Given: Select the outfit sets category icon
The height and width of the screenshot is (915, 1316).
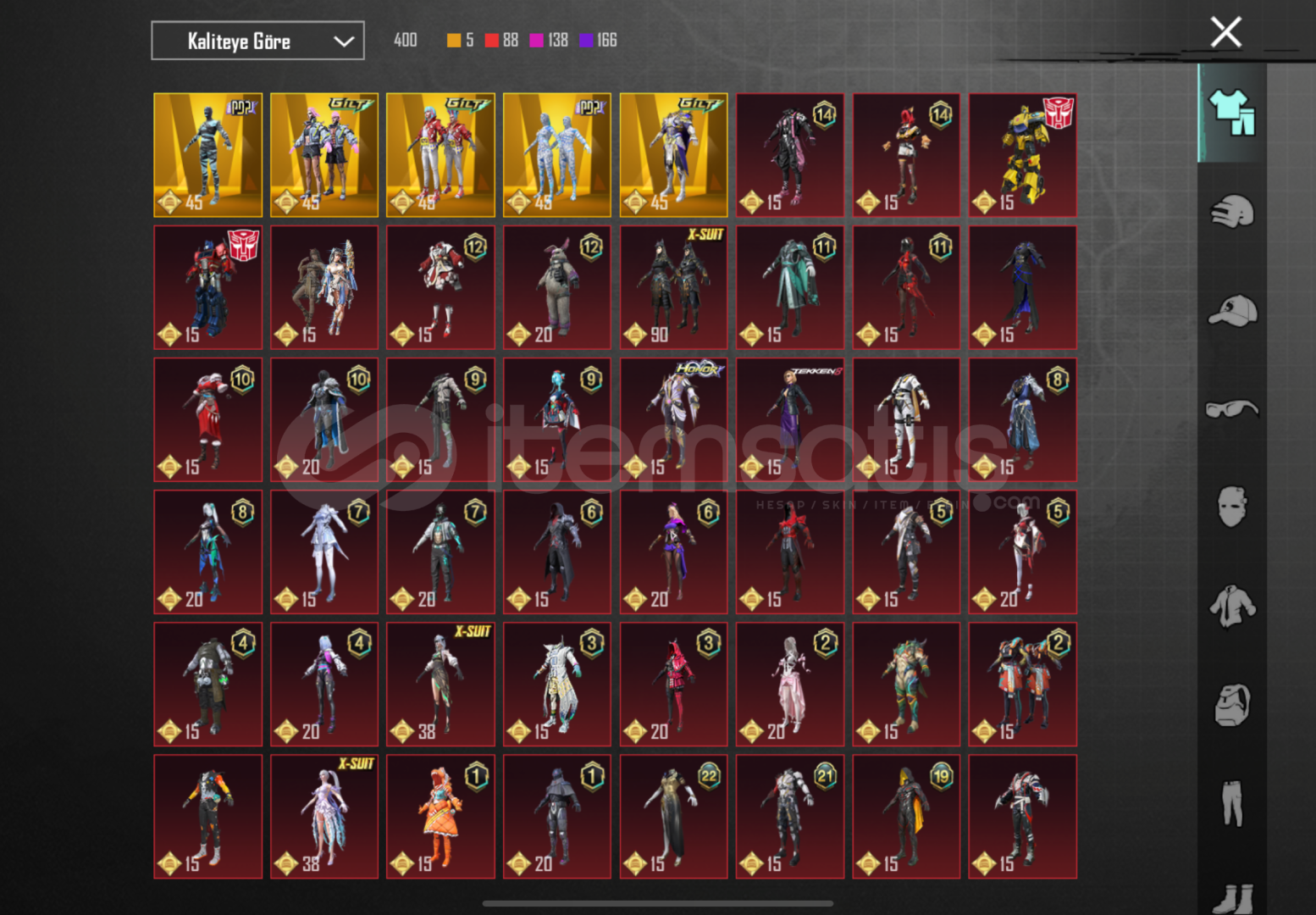Looking at the screenshot, I should pos(1232,112).
